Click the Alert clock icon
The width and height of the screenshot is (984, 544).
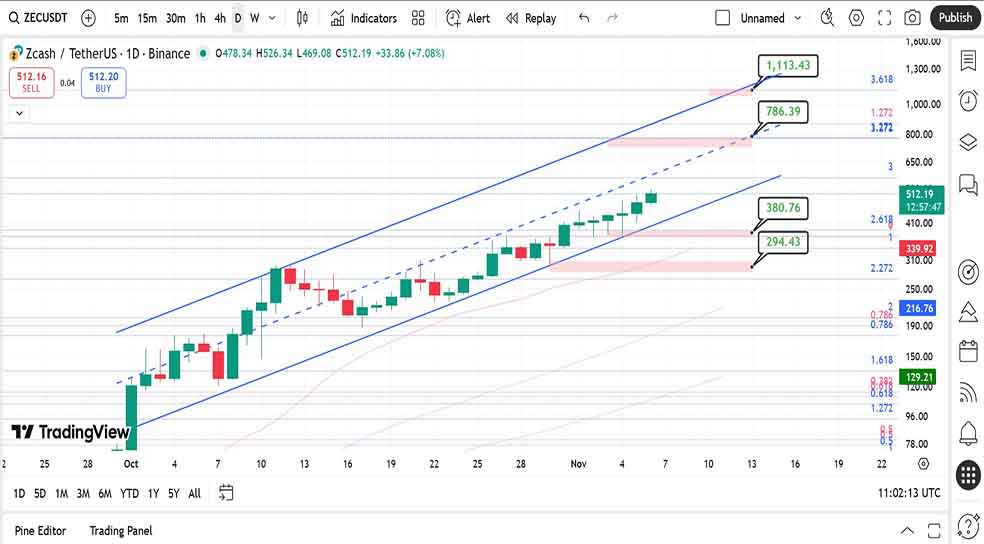tap(468, 18)
